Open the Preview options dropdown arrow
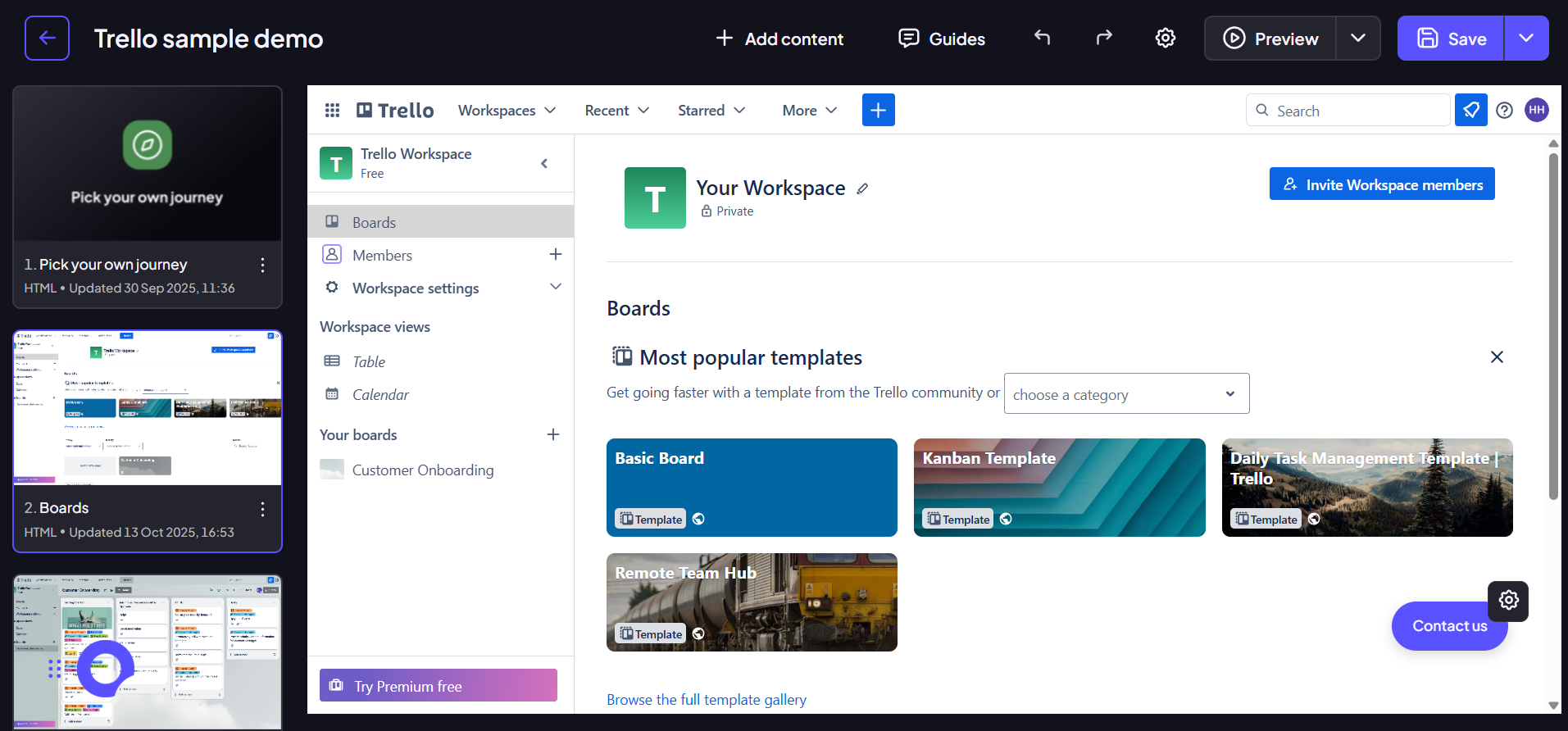1568x731 pixels. pyautogui.click(x=1358, y=38)
